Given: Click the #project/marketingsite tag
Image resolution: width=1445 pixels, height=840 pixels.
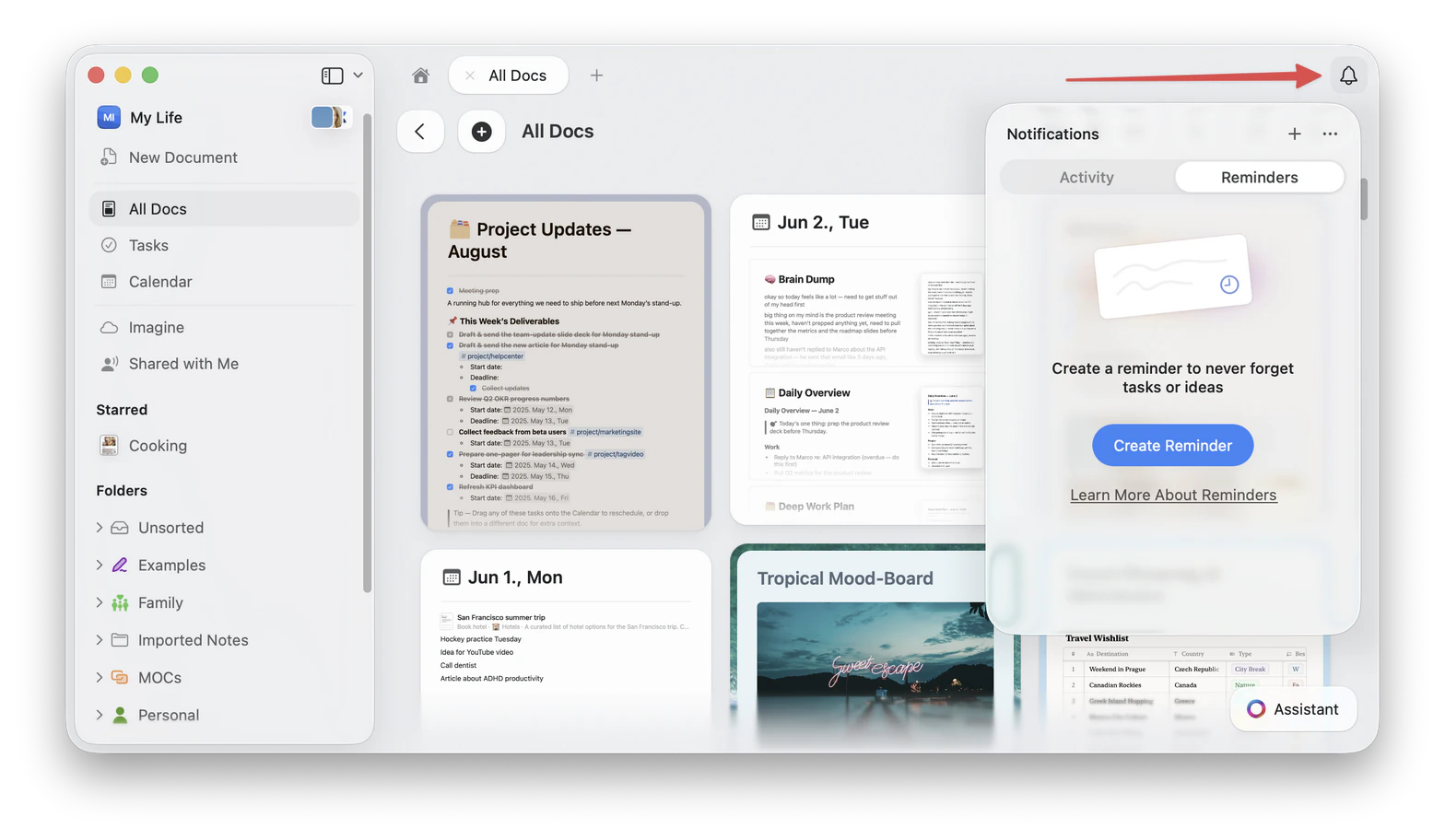Looking at the screenshot, I should [605, 432].
